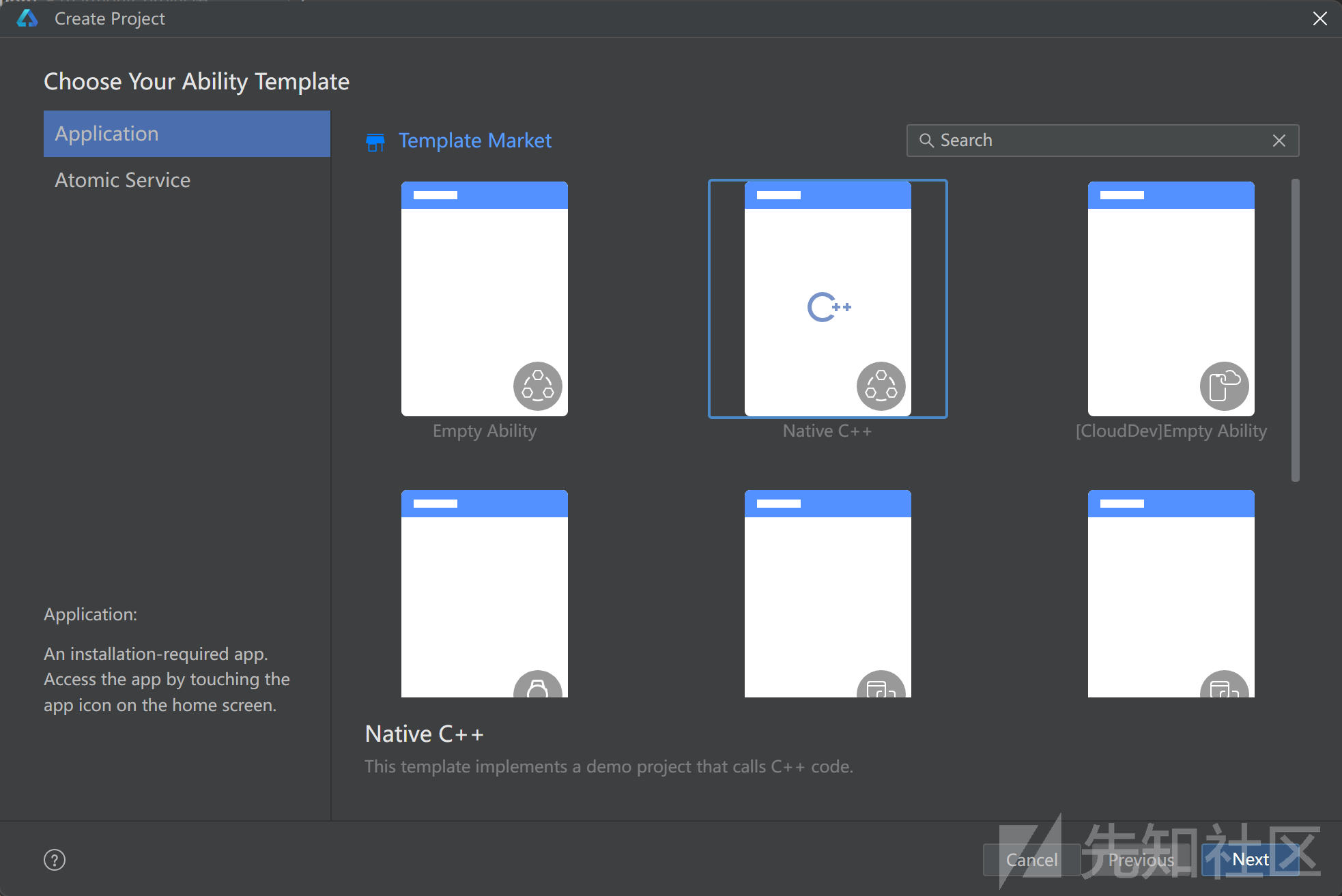
Task: Click the device badge on Native C++ card
Action: (881, 386)
